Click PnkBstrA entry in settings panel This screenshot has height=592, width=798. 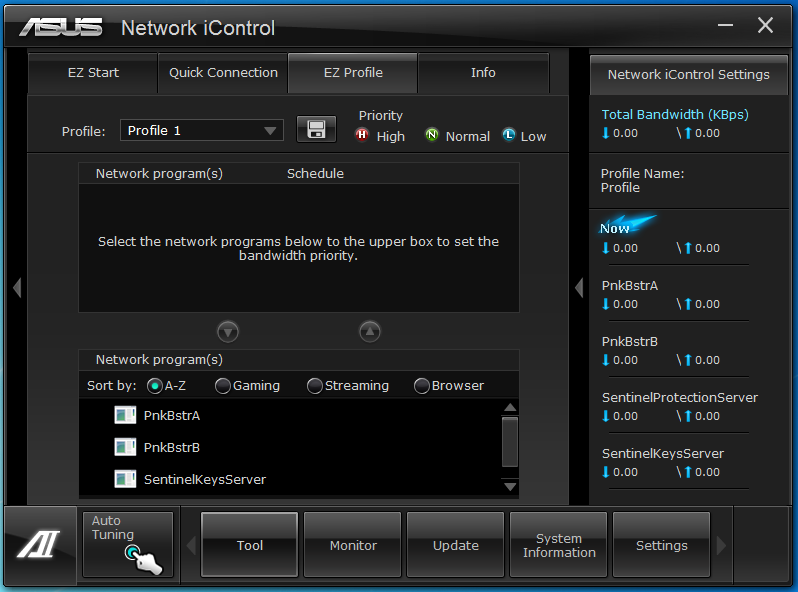(630, 286)
